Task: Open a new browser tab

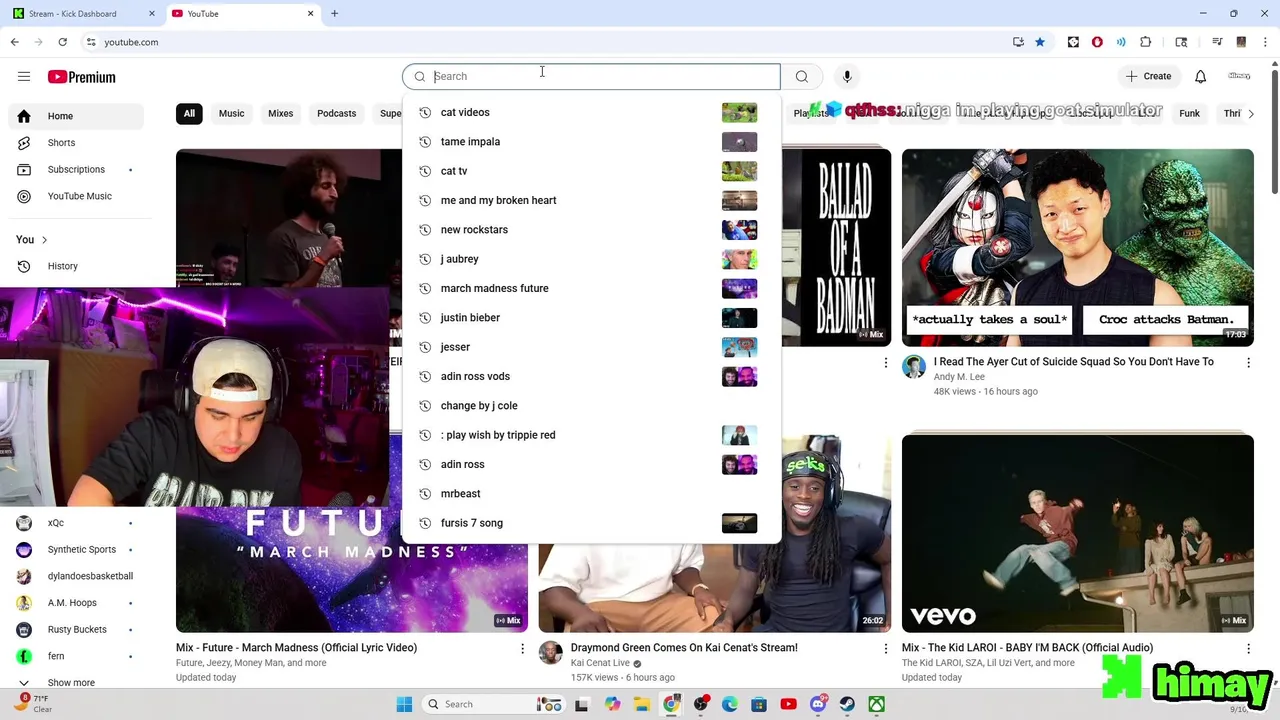Action: (334, 13)
